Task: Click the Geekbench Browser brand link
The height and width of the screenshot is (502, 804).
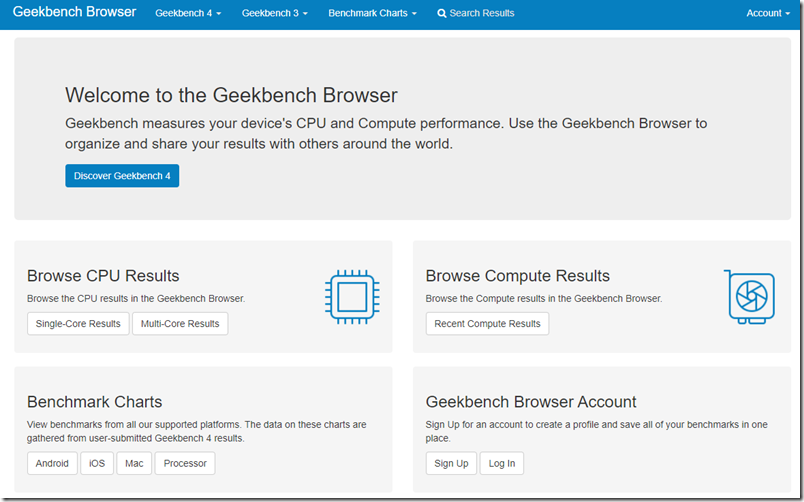Action: [x=74, y=12]
